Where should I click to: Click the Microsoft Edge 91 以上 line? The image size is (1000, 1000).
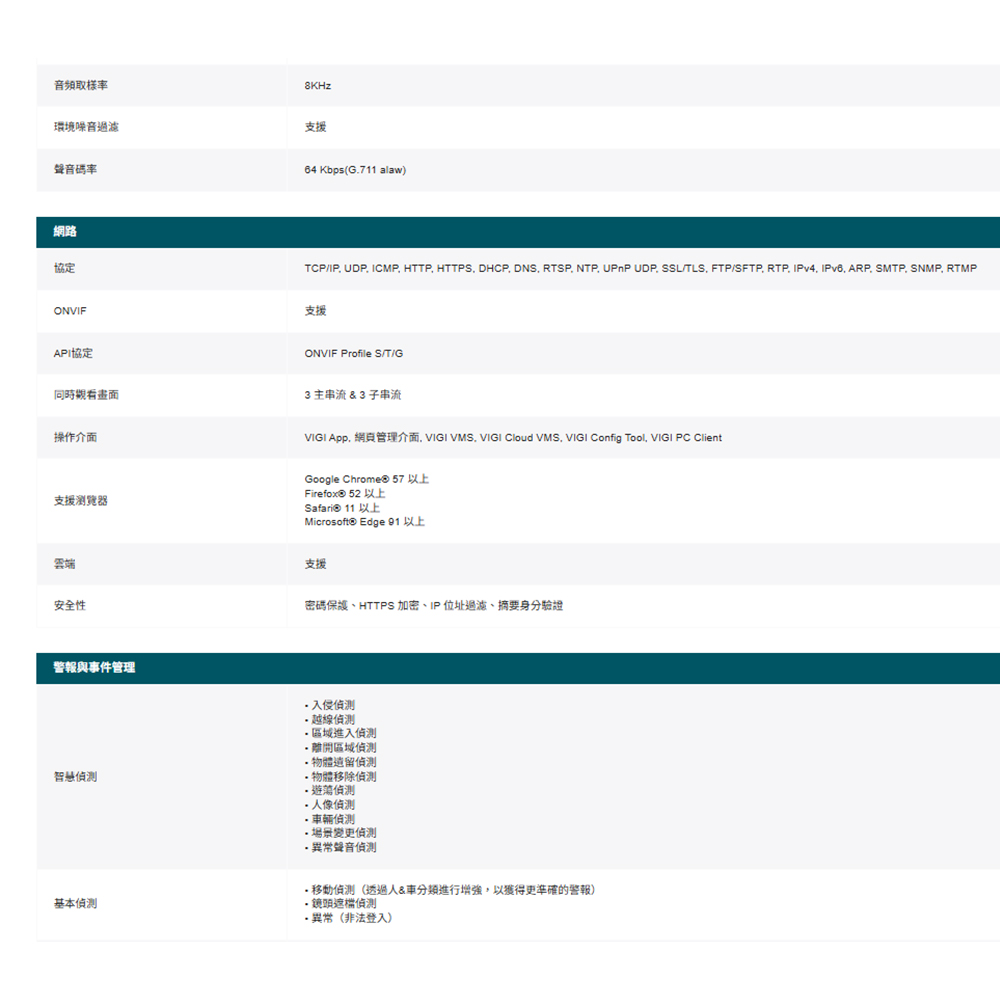tap(364, 522)
